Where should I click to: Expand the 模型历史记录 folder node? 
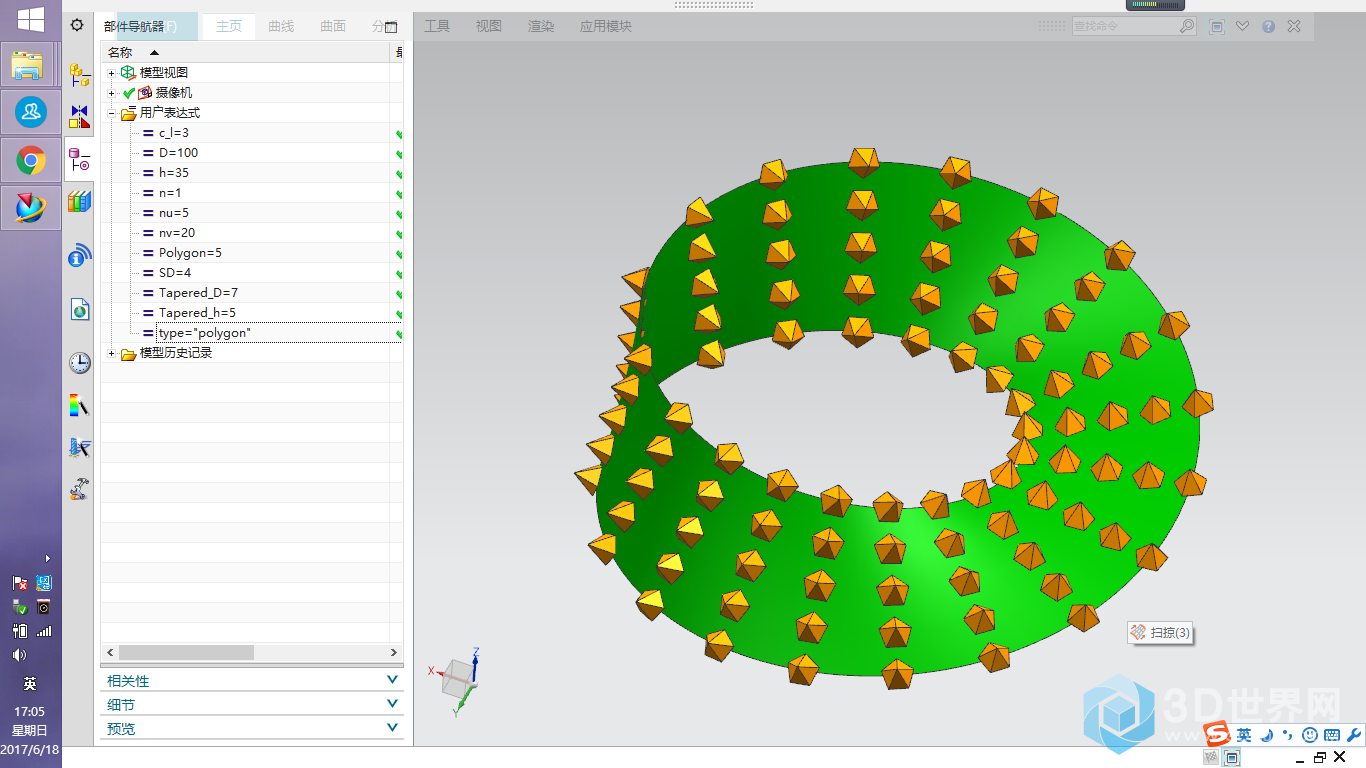[112, 353]
